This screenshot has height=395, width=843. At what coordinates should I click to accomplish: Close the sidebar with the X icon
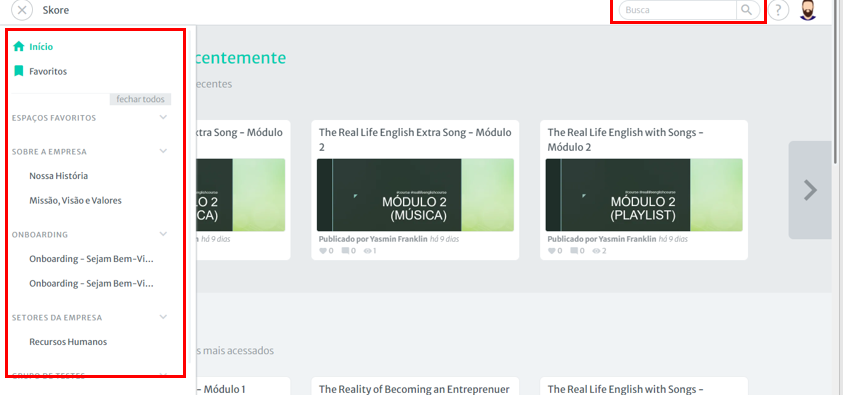point(22,10)
